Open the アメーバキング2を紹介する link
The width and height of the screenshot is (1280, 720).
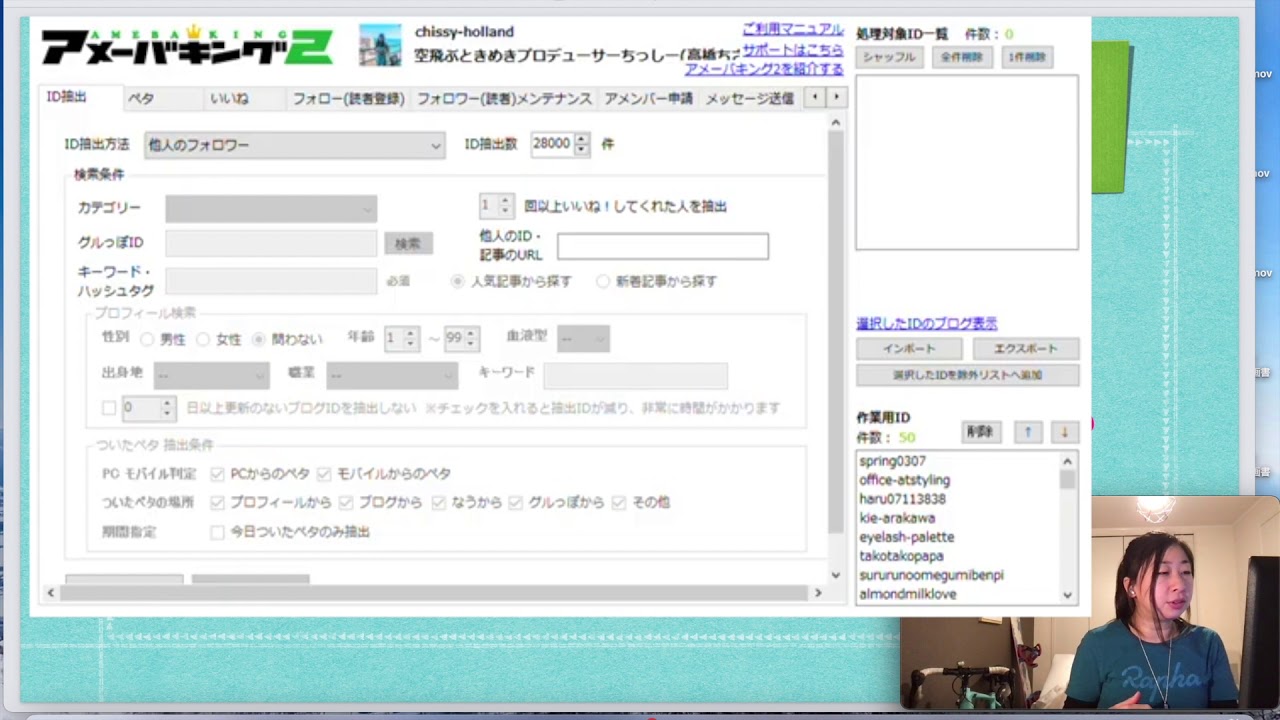(764, 69)
